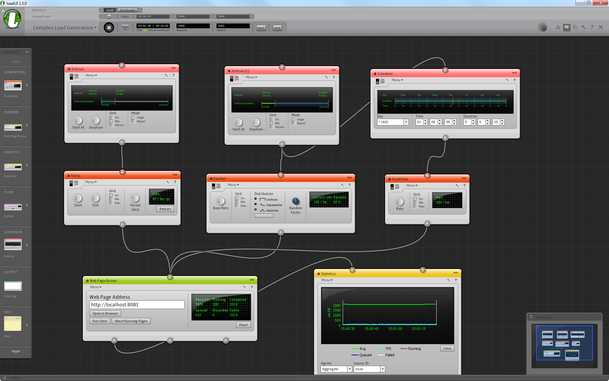The image size is (609, 381).
Task: Toggle on/off switch of Random component
Action: click(214, 186)
